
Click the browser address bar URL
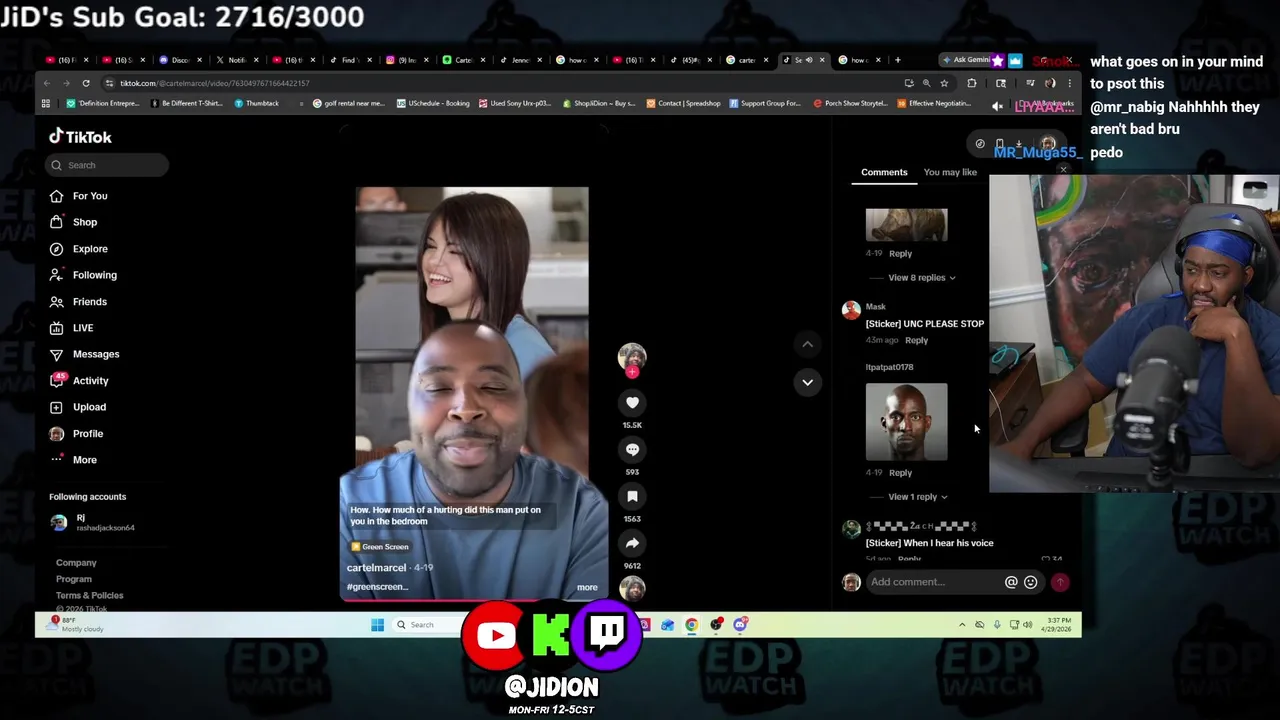214,83
